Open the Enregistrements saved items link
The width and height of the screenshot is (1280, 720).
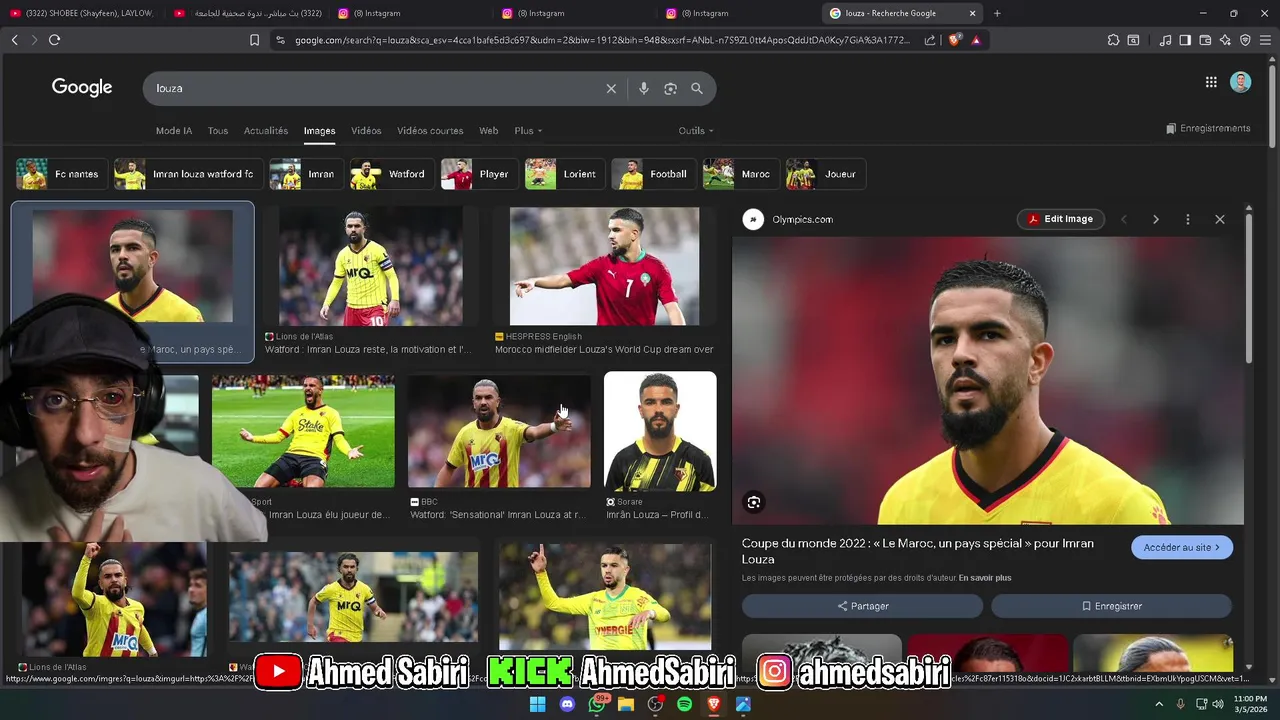coord(1208,128)
